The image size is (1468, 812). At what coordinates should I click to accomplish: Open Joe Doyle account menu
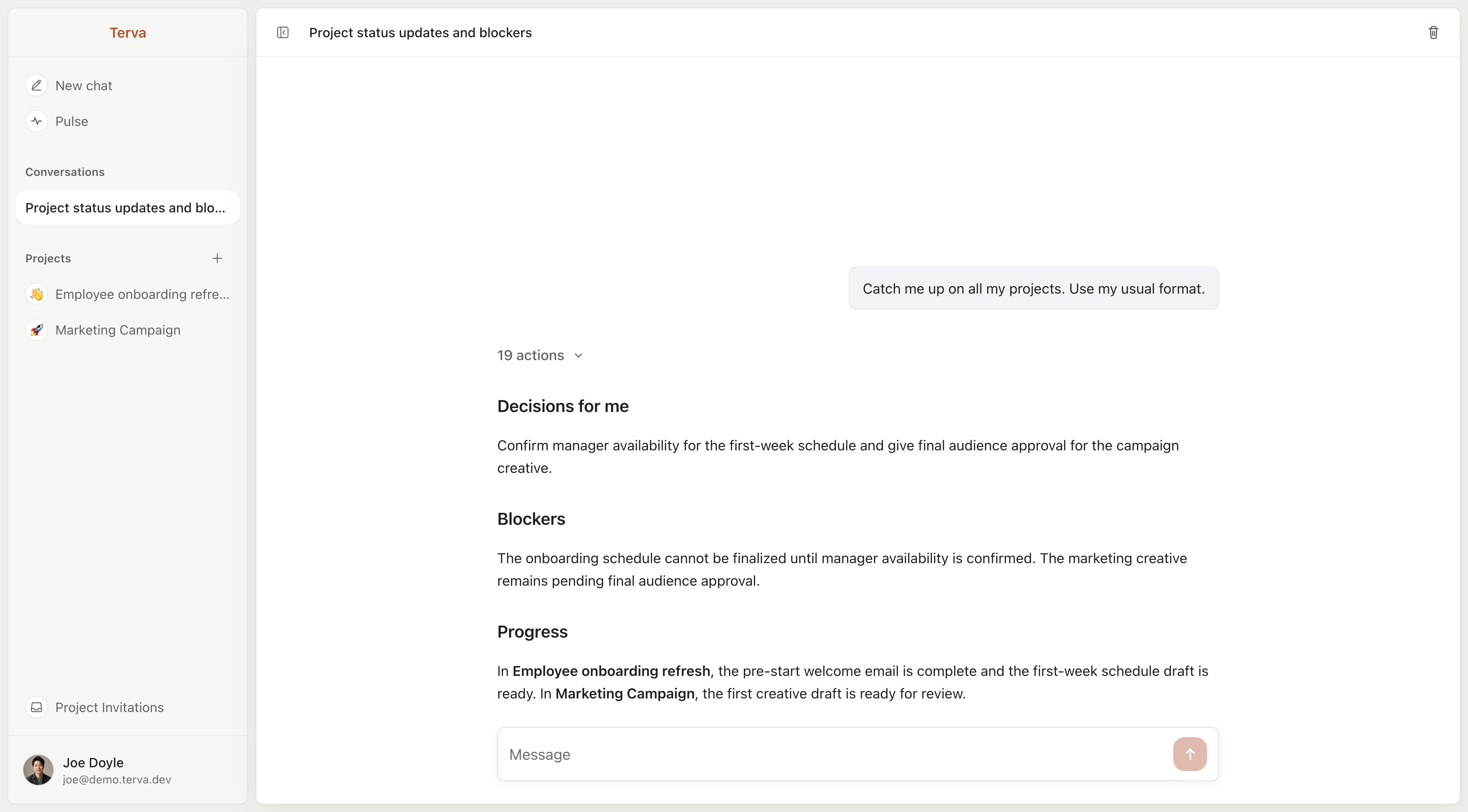127,770
